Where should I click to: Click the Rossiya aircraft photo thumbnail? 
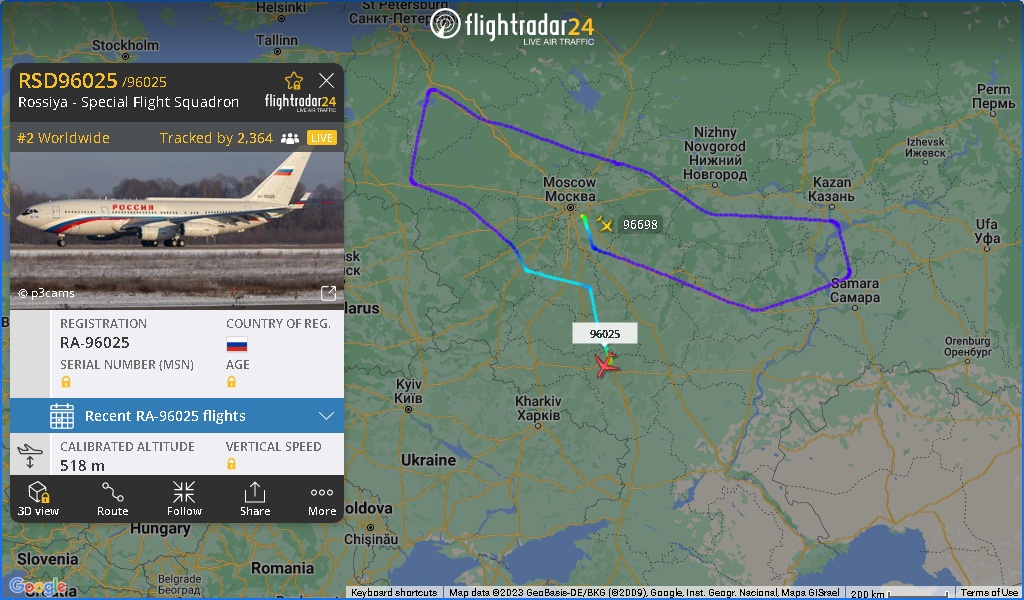177,230
